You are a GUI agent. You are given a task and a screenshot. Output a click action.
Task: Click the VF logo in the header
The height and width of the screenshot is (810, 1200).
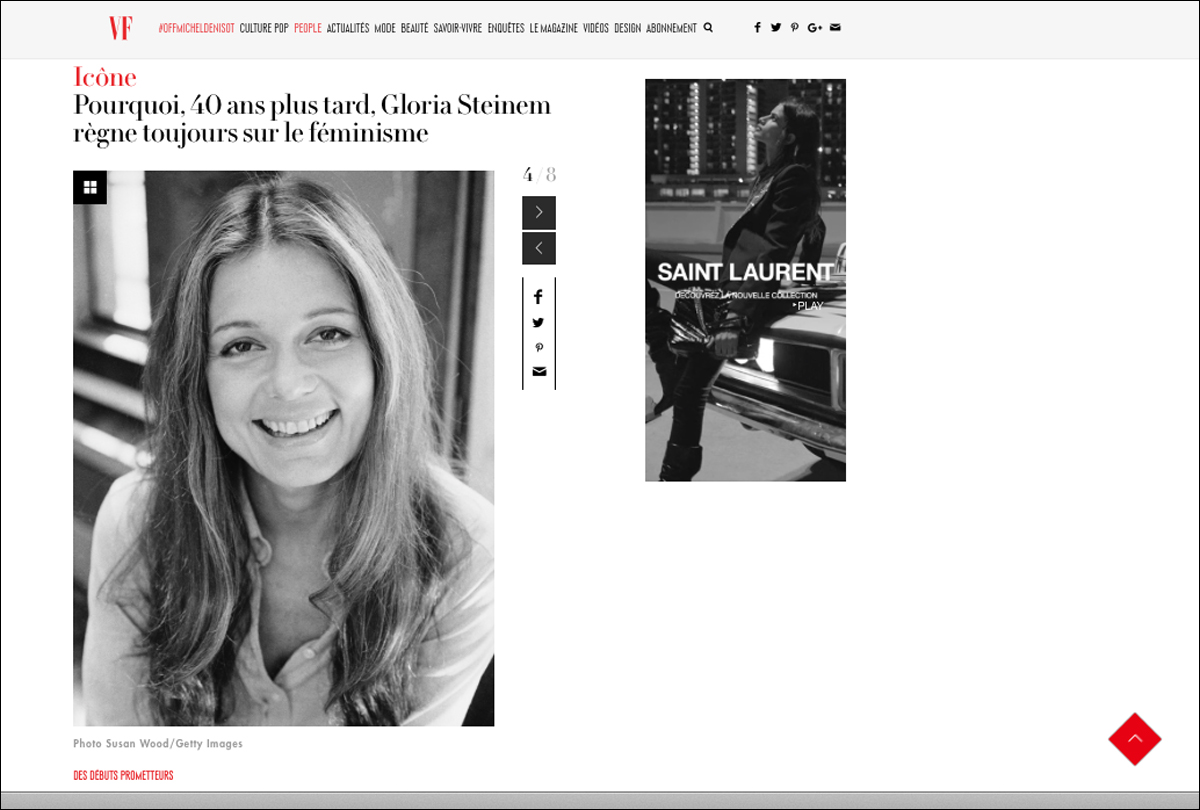point(120,28)
